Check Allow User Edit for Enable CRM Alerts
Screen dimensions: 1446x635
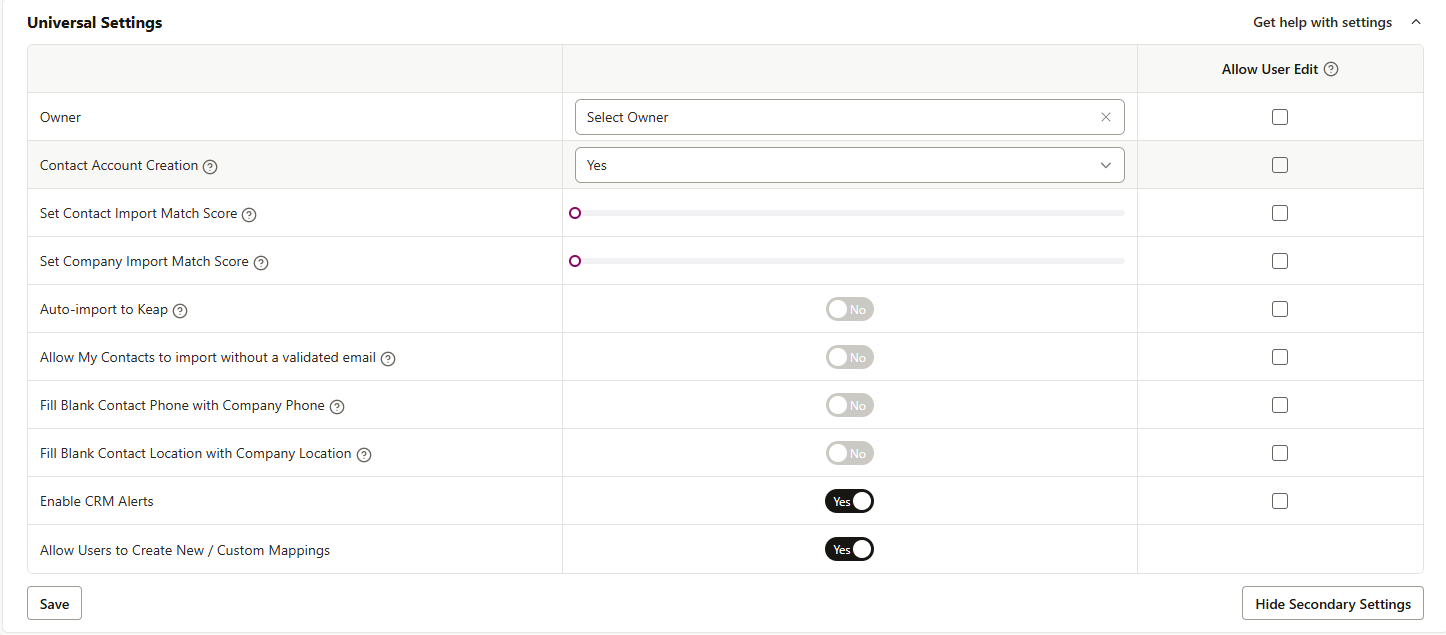1280,501
